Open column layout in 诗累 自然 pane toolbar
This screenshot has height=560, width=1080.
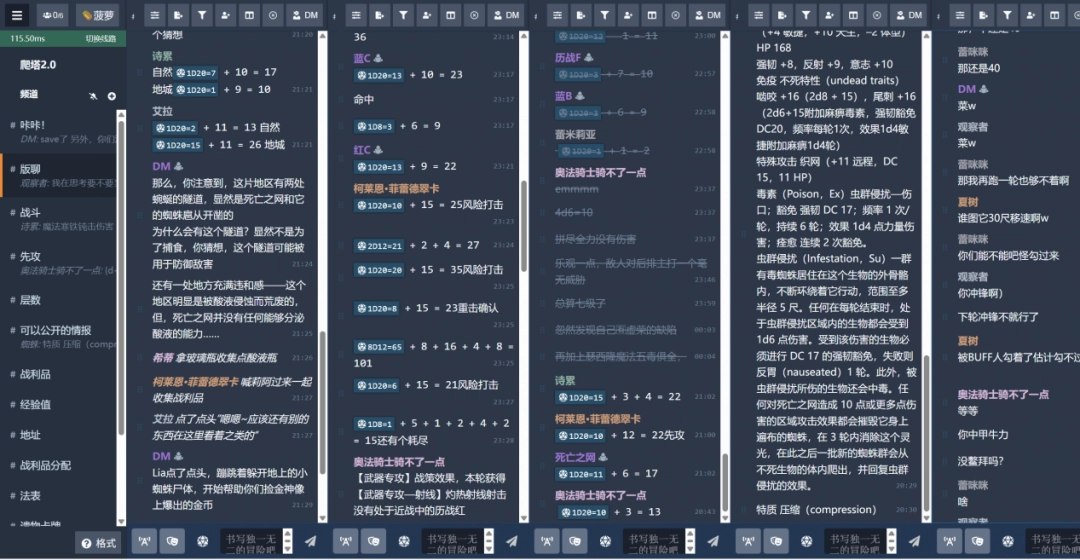249,15
